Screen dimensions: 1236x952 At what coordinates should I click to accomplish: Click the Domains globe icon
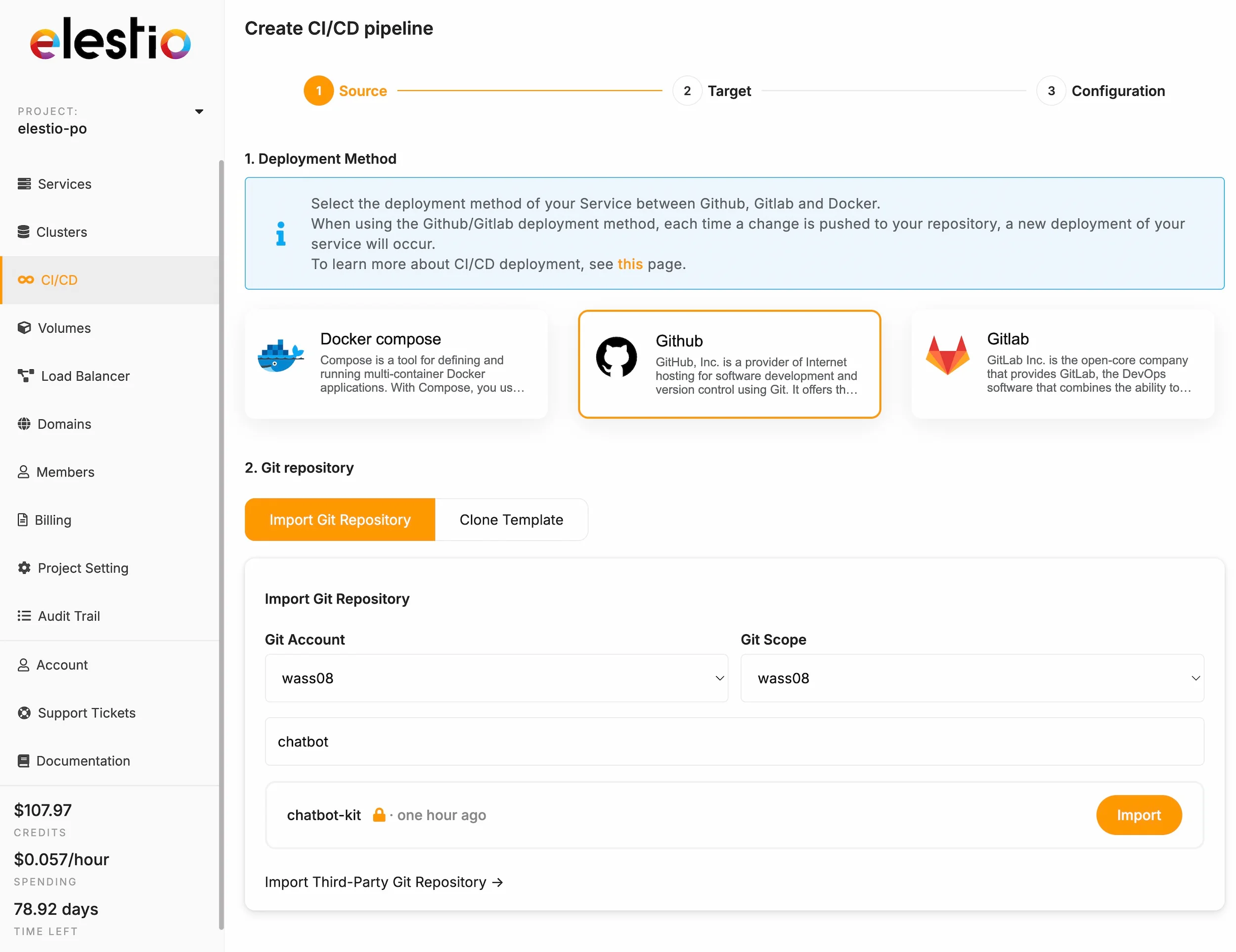point(24,424)
